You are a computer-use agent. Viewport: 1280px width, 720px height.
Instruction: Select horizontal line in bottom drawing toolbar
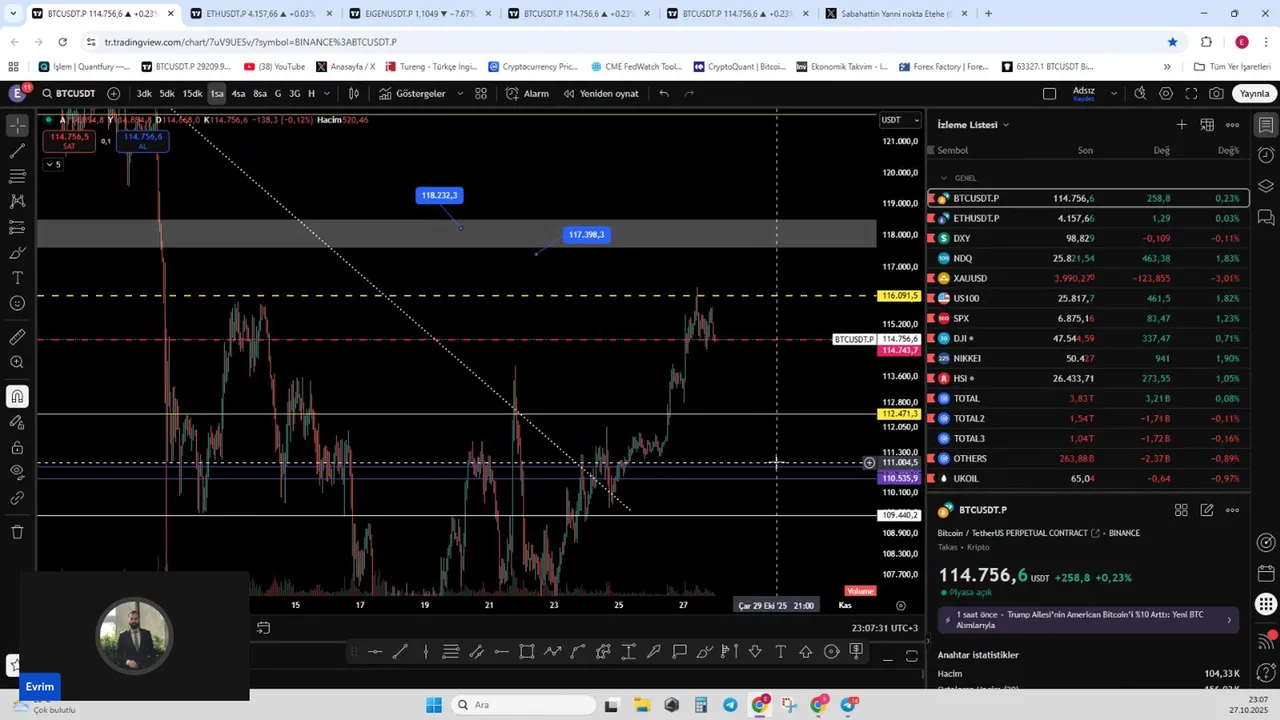[375, 653]
